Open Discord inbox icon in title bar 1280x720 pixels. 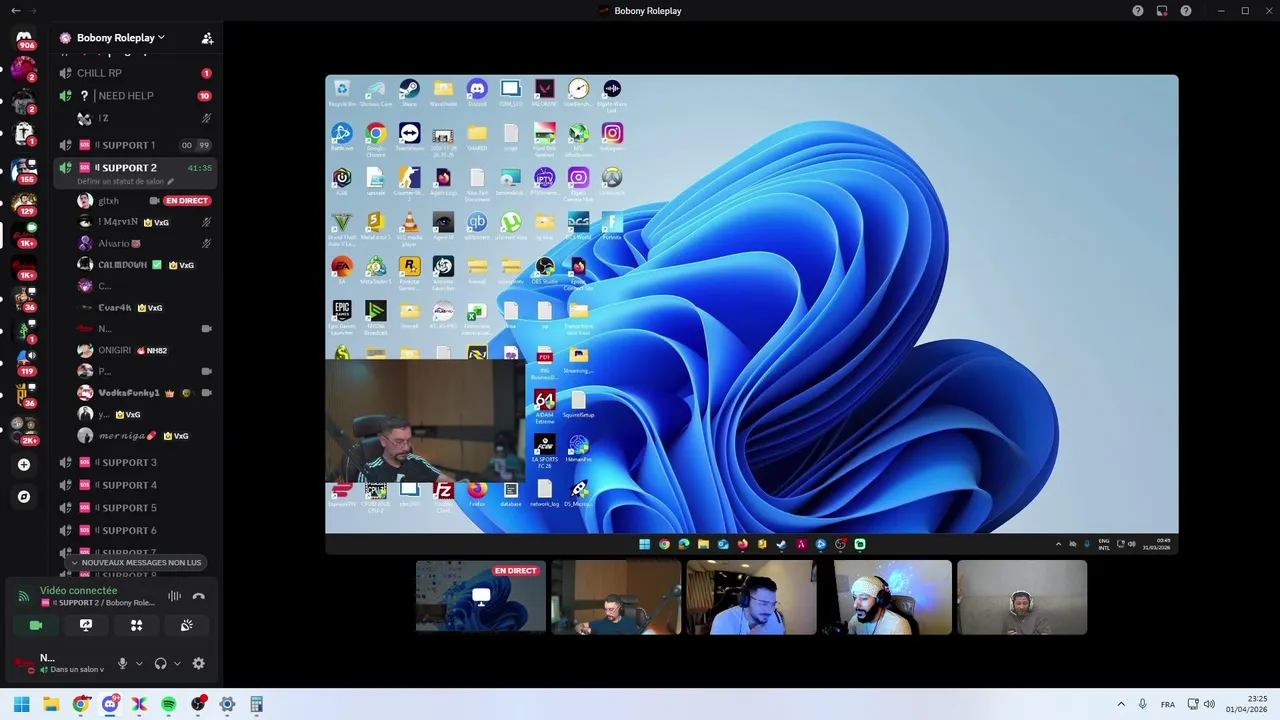point(1162,11)
